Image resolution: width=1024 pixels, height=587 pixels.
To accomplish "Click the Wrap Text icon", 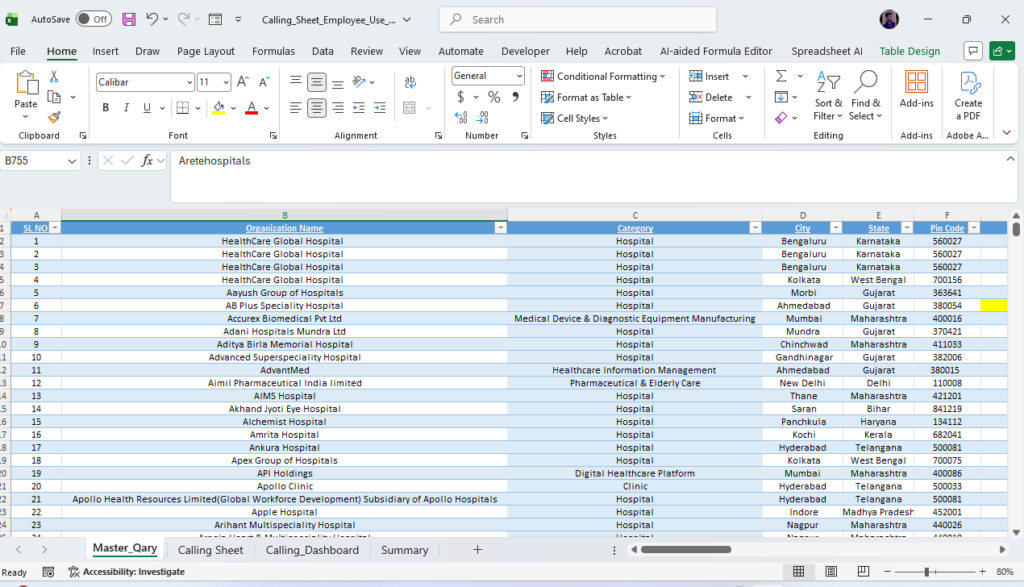I will coord(410,82).
